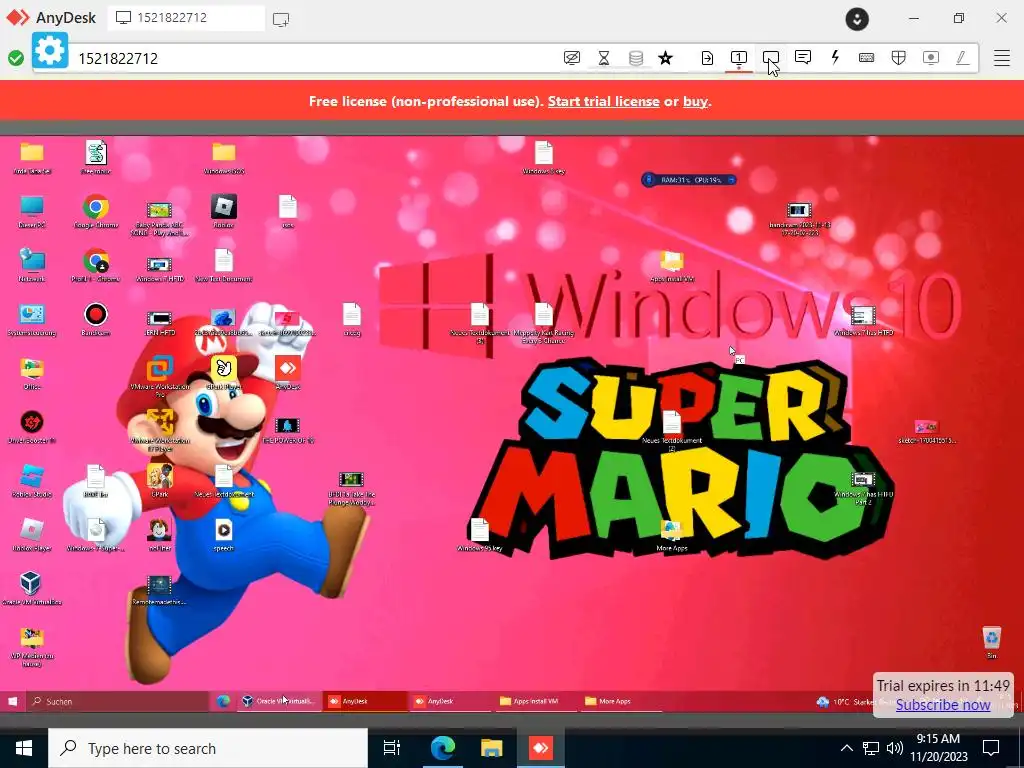1024x768 pixels.
Task: Select the Office folder on remote desktop
Action: 31,374
